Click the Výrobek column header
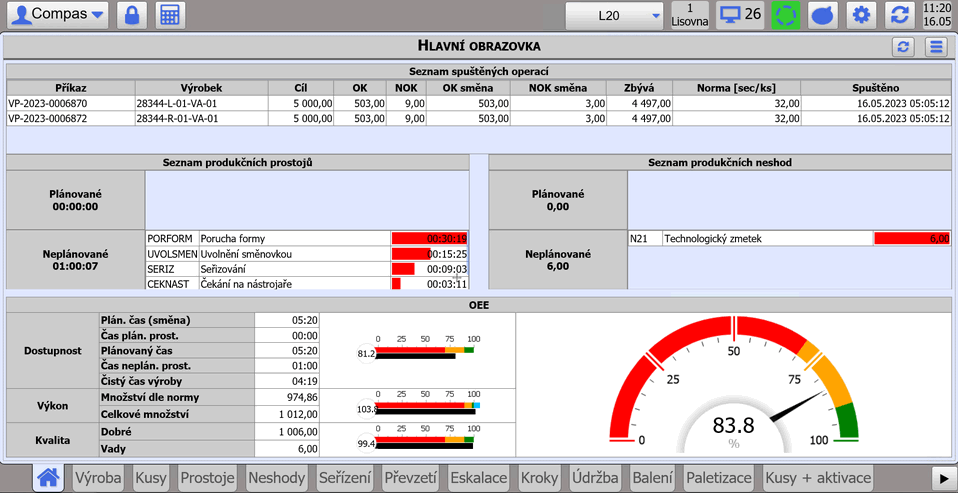Image resolution: width=958 pixels, height=493 pixels. coord(202,88)
